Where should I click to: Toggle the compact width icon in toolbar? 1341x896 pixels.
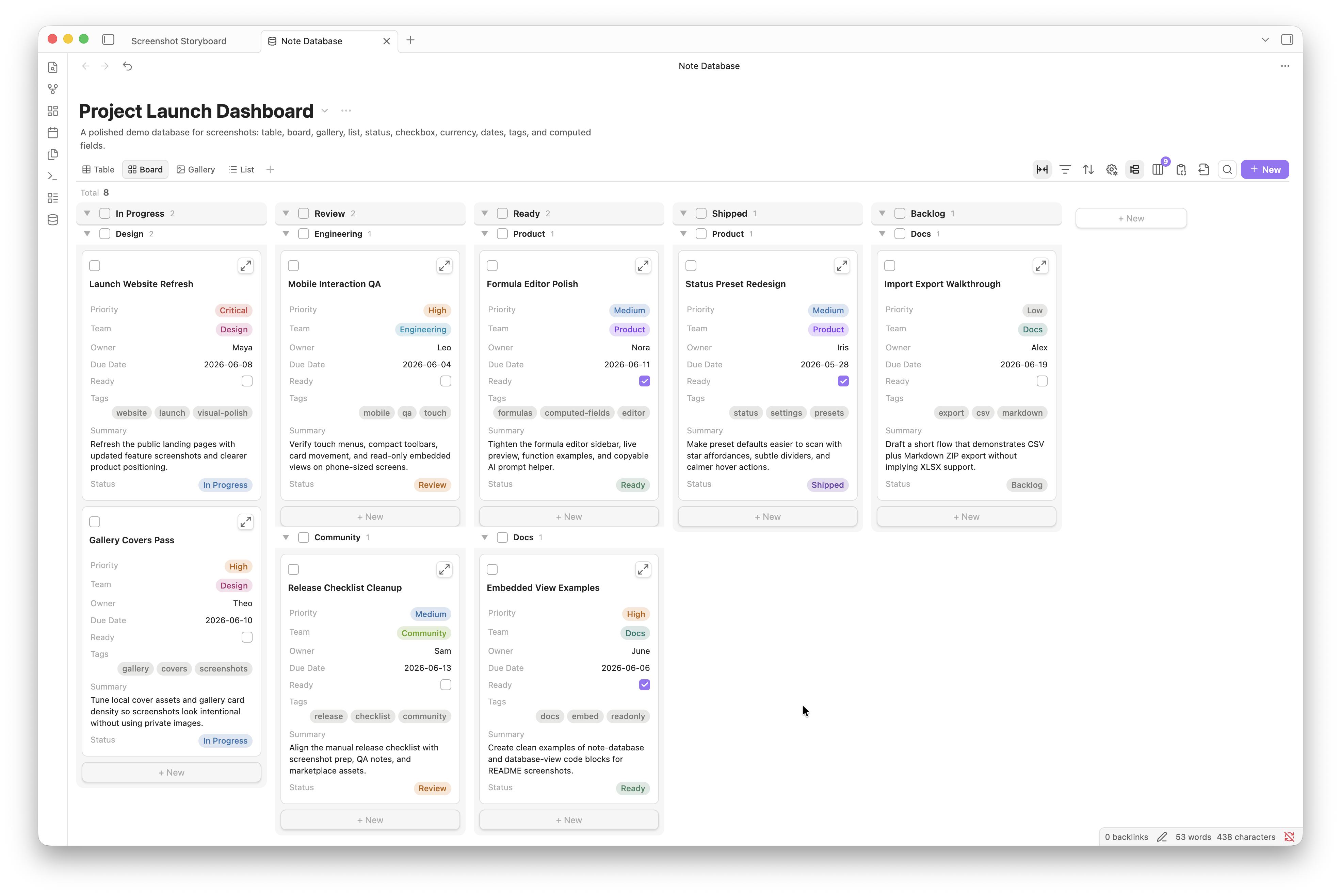1041,170
